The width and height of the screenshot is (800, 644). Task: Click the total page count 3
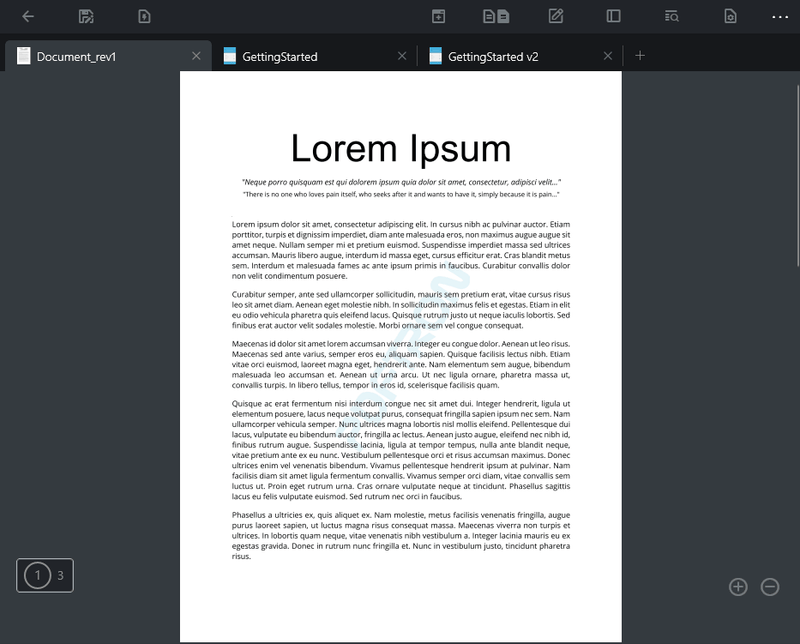pyautogui.click(x=60, y=576)
